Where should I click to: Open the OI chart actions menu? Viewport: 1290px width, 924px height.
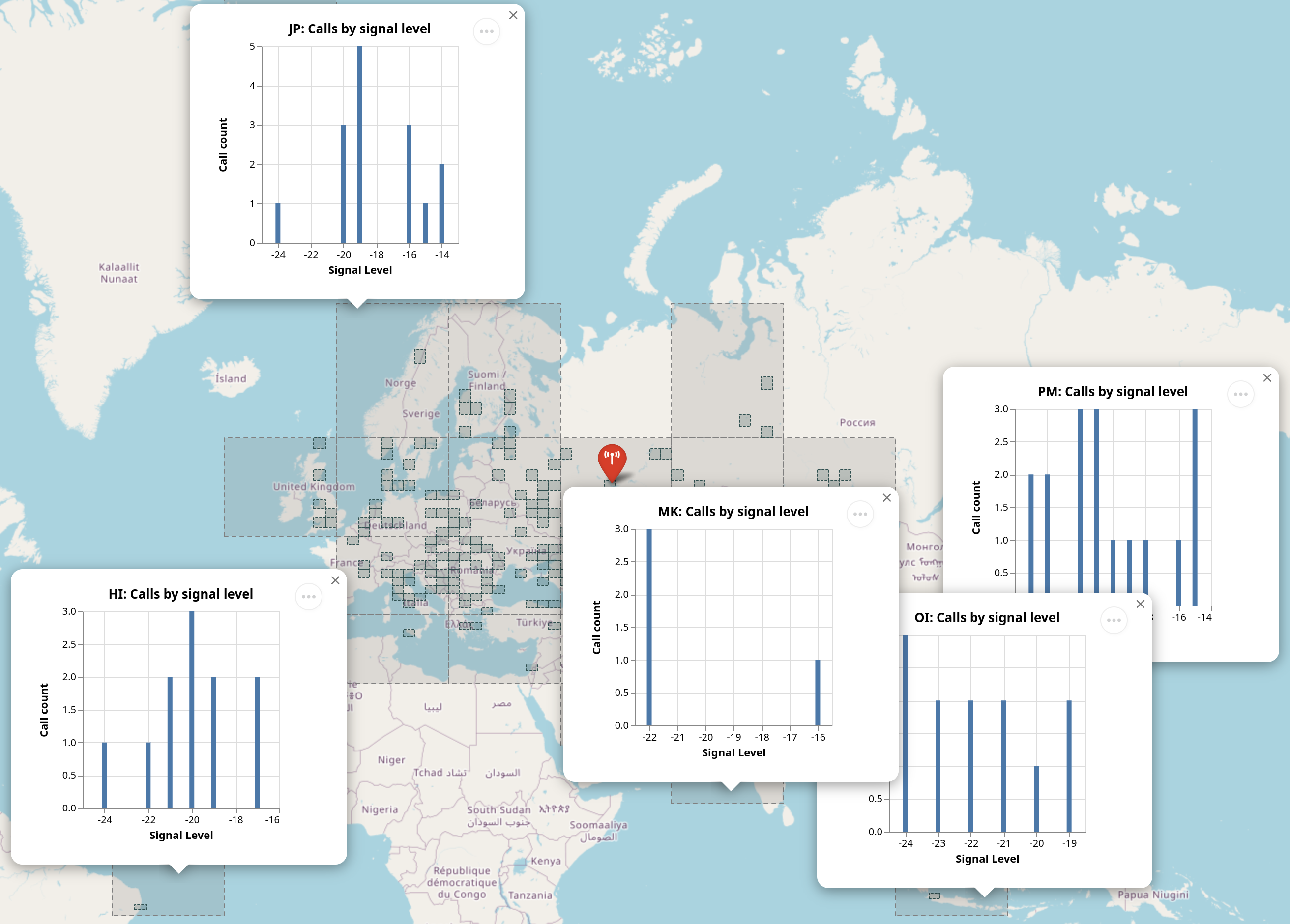coord(1113,620)
